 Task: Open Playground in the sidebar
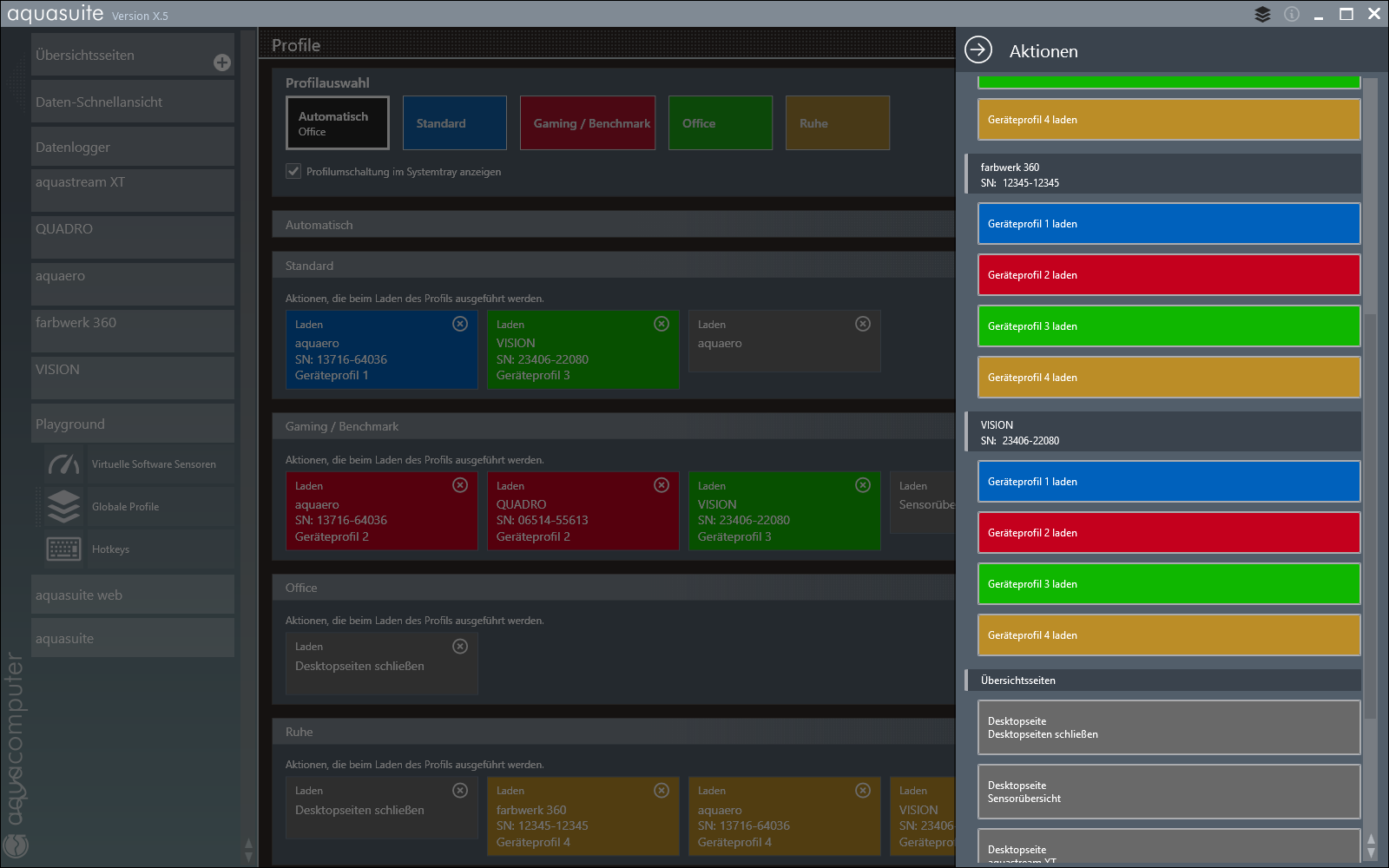[x=133, y=424]
